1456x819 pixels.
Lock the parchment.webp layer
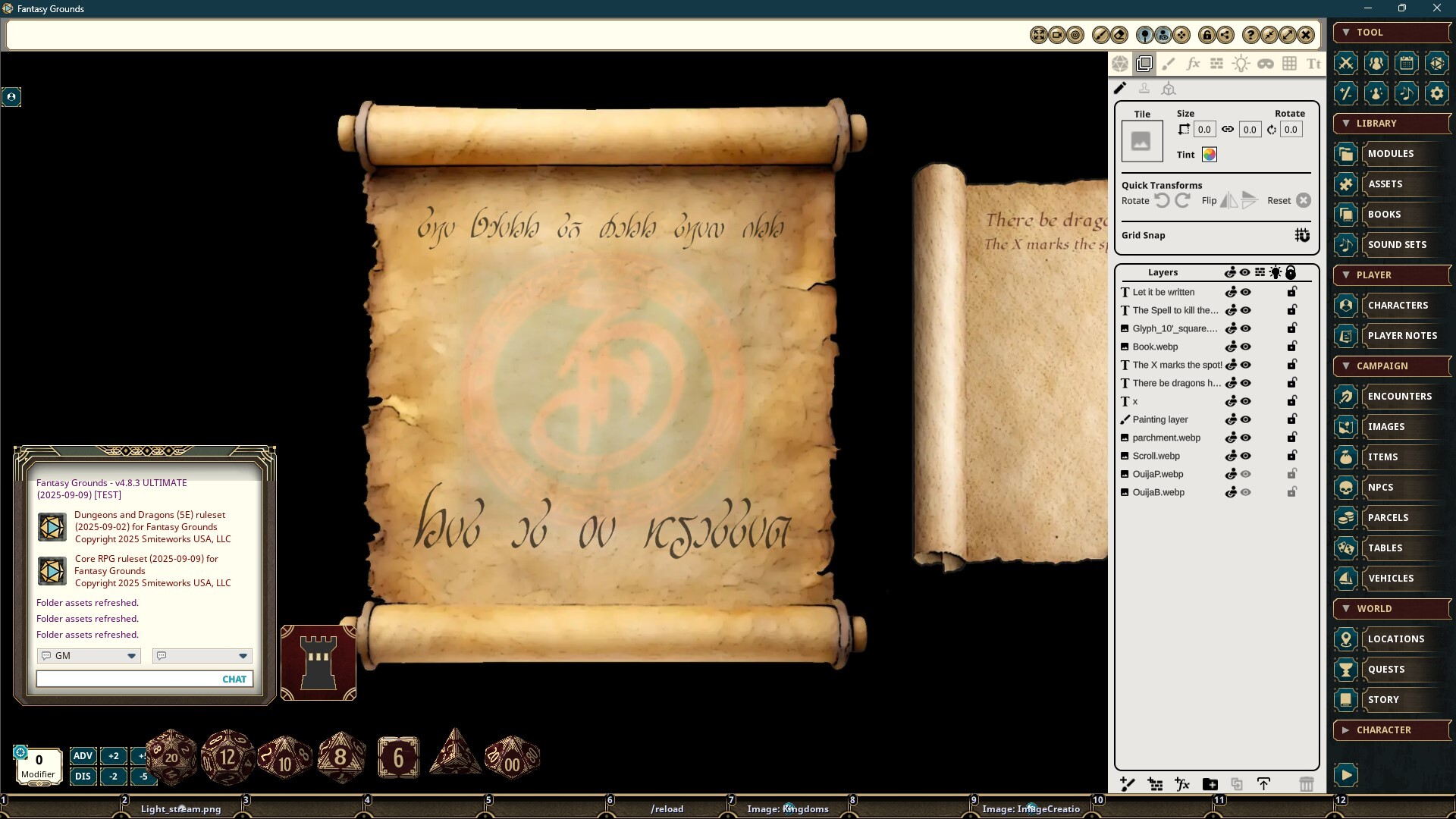point(1291,438)
